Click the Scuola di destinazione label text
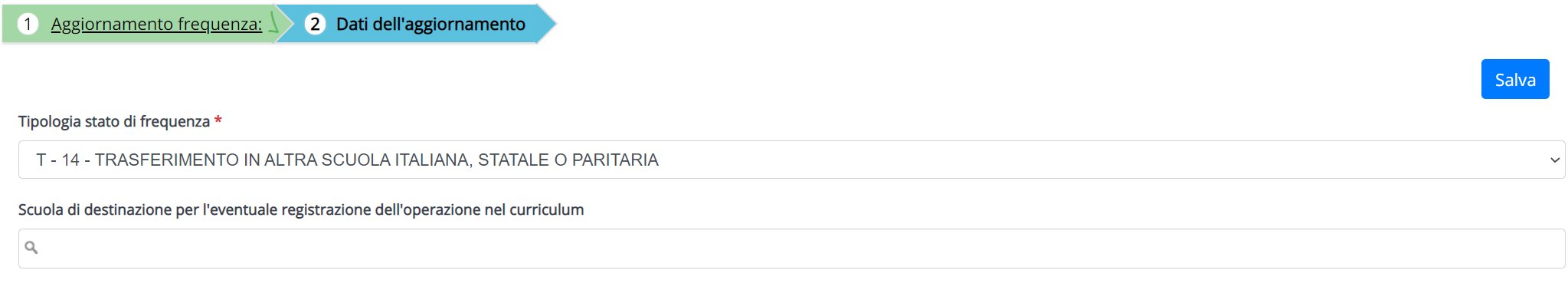This screenshot has width=1568, height=290. 301,209
